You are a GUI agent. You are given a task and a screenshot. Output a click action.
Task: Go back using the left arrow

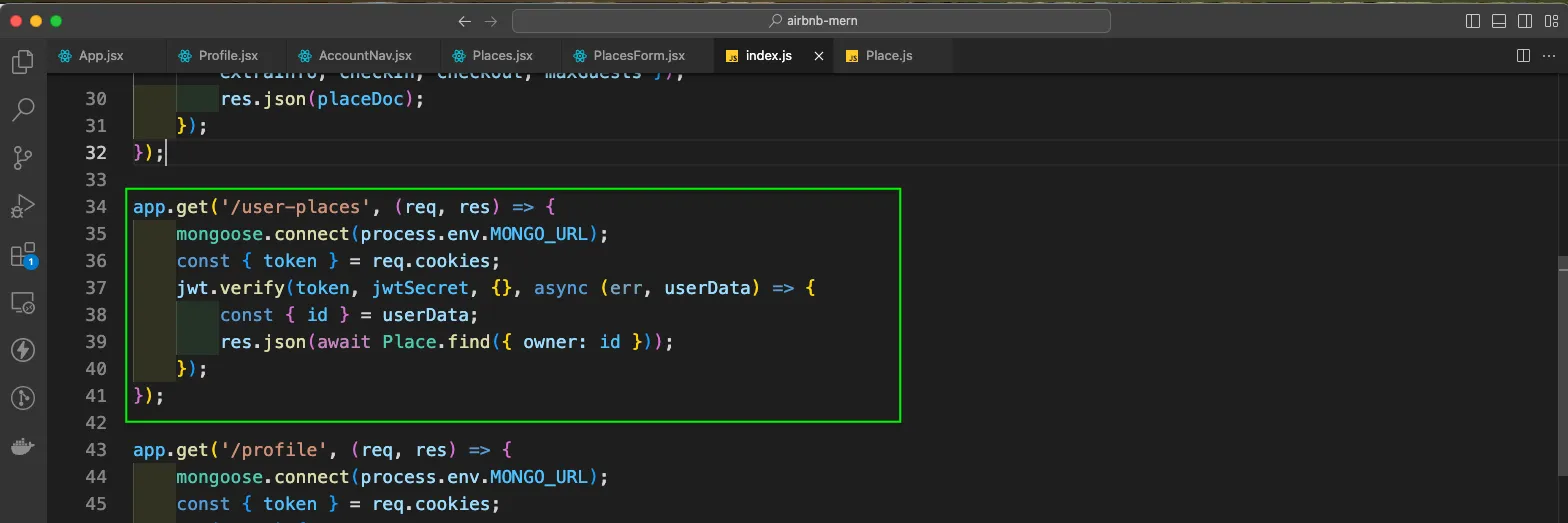tap(464, 21)
